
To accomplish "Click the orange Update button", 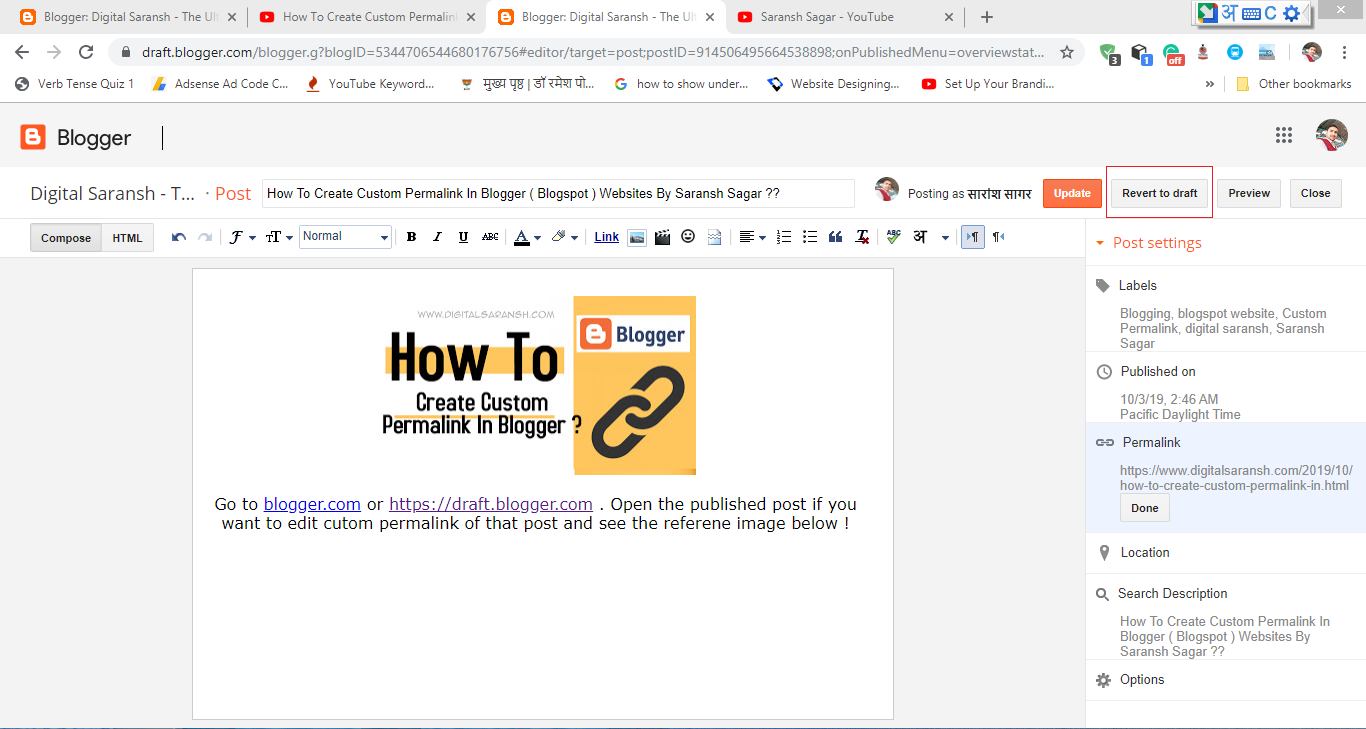I will pyautogui.click(x=1072, y=193).
